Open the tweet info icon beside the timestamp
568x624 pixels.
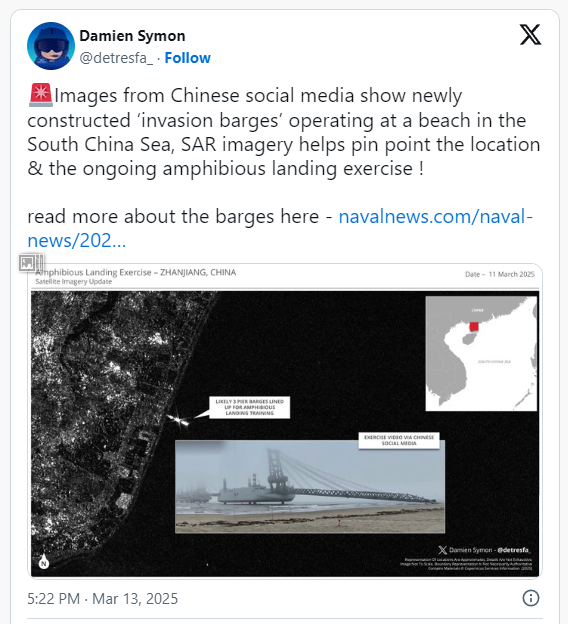point(531,598)
